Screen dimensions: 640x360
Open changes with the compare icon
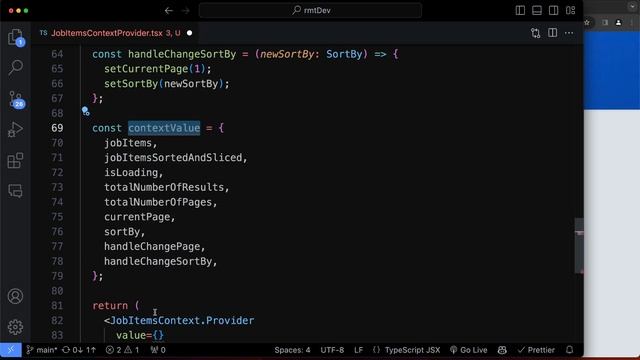(536, 33)
